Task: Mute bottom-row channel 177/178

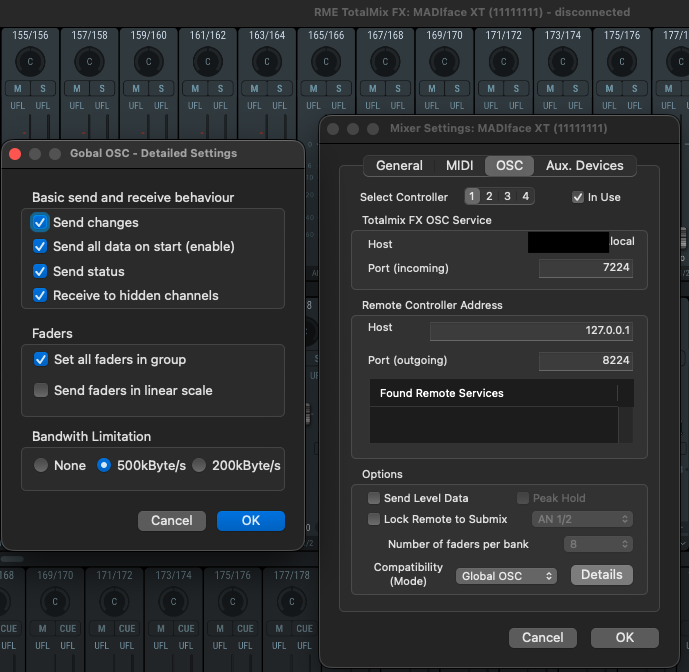Action: [x=279, y=628]
